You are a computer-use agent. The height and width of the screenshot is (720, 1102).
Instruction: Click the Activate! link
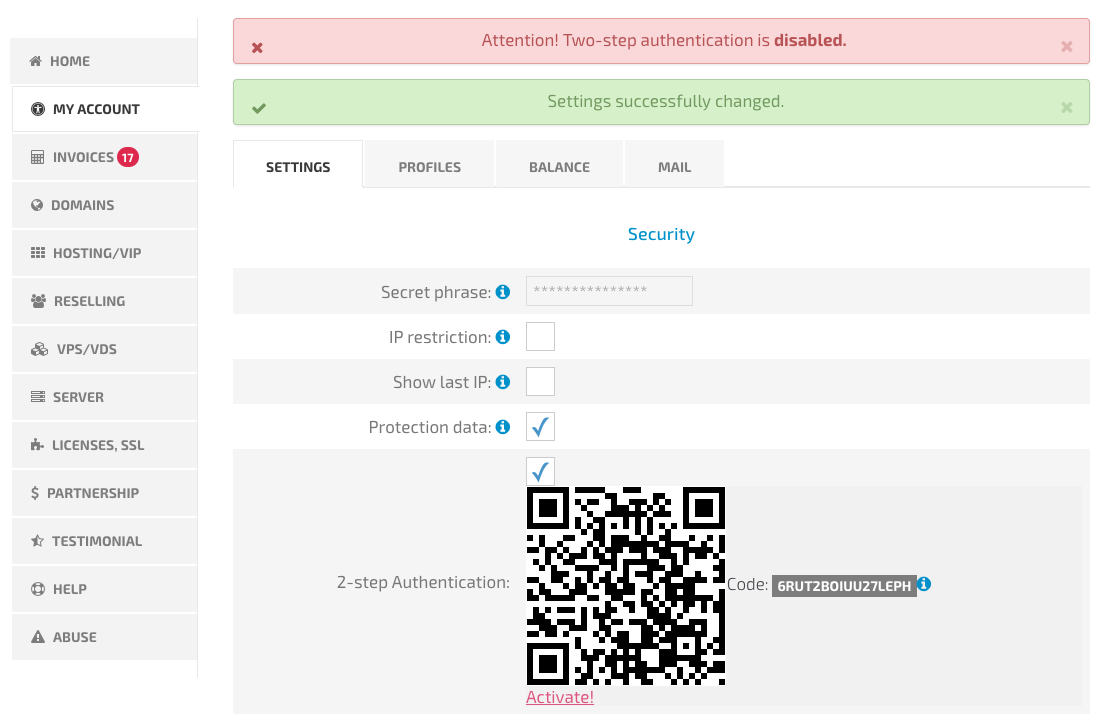(x=560, y=697)
